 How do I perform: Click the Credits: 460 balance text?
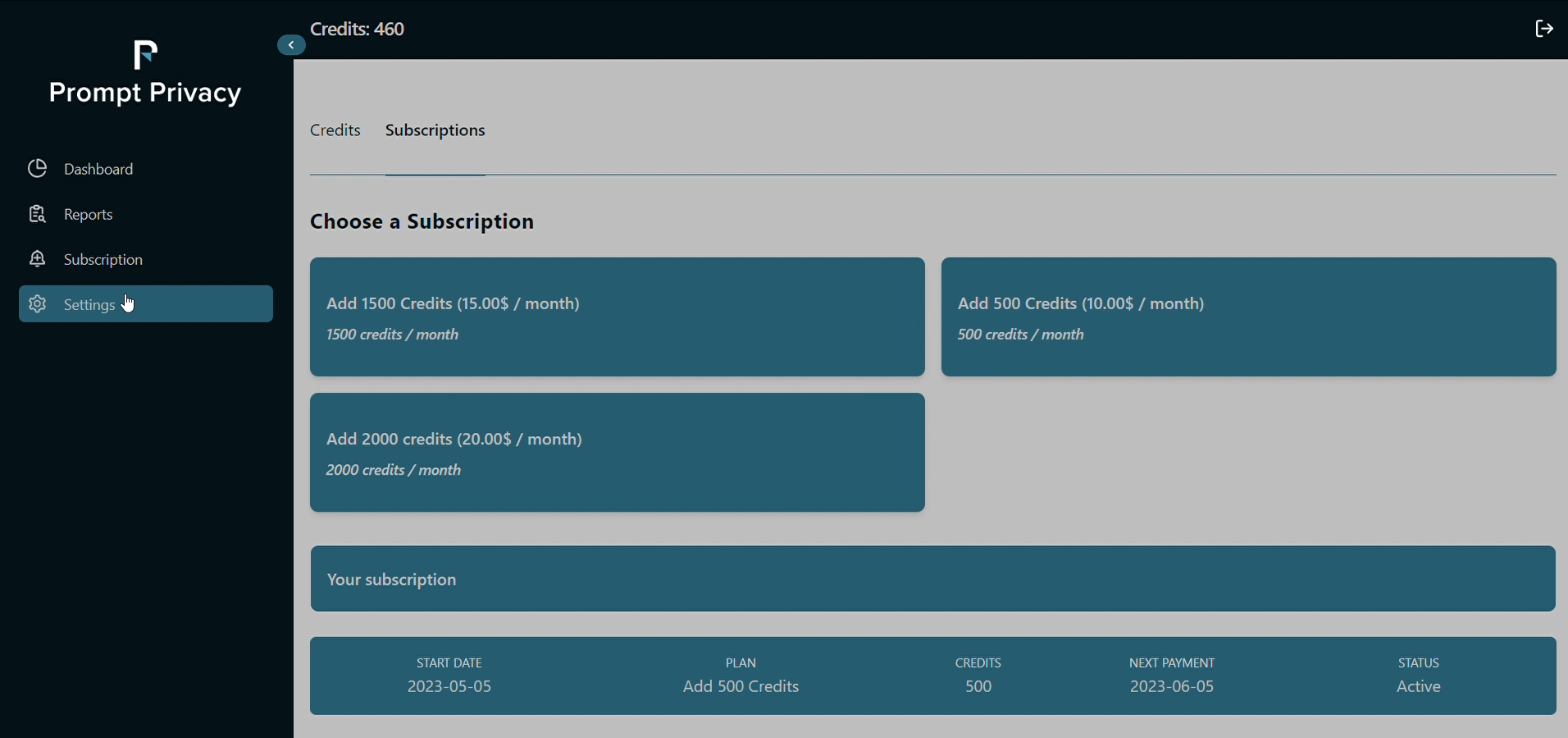(x=358, y=29)
